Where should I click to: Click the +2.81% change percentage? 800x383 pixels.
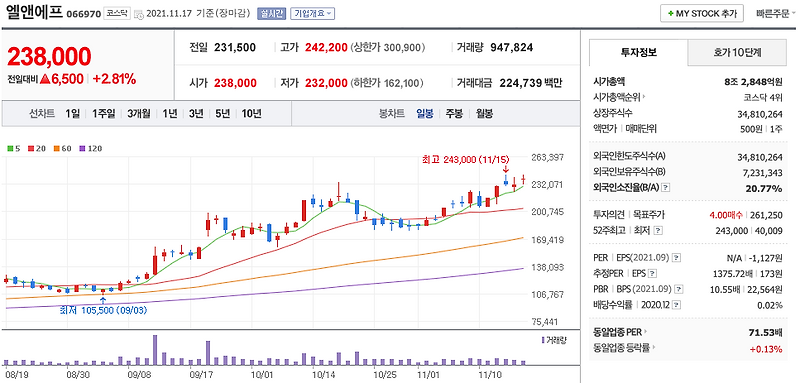[114, 79]
